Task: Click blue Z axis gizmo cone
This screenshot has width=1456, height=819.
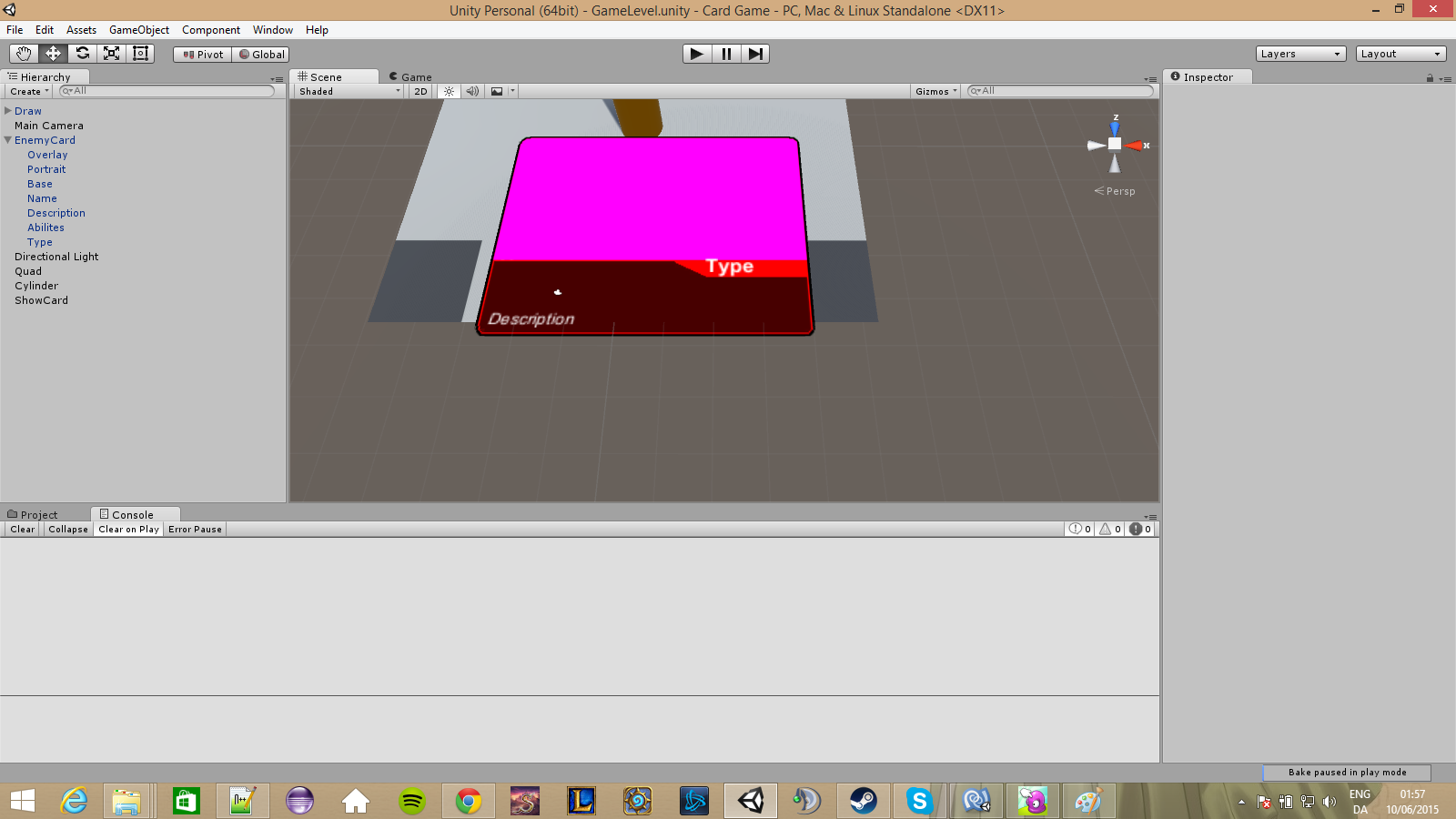Action: [x=1115, y=127]
